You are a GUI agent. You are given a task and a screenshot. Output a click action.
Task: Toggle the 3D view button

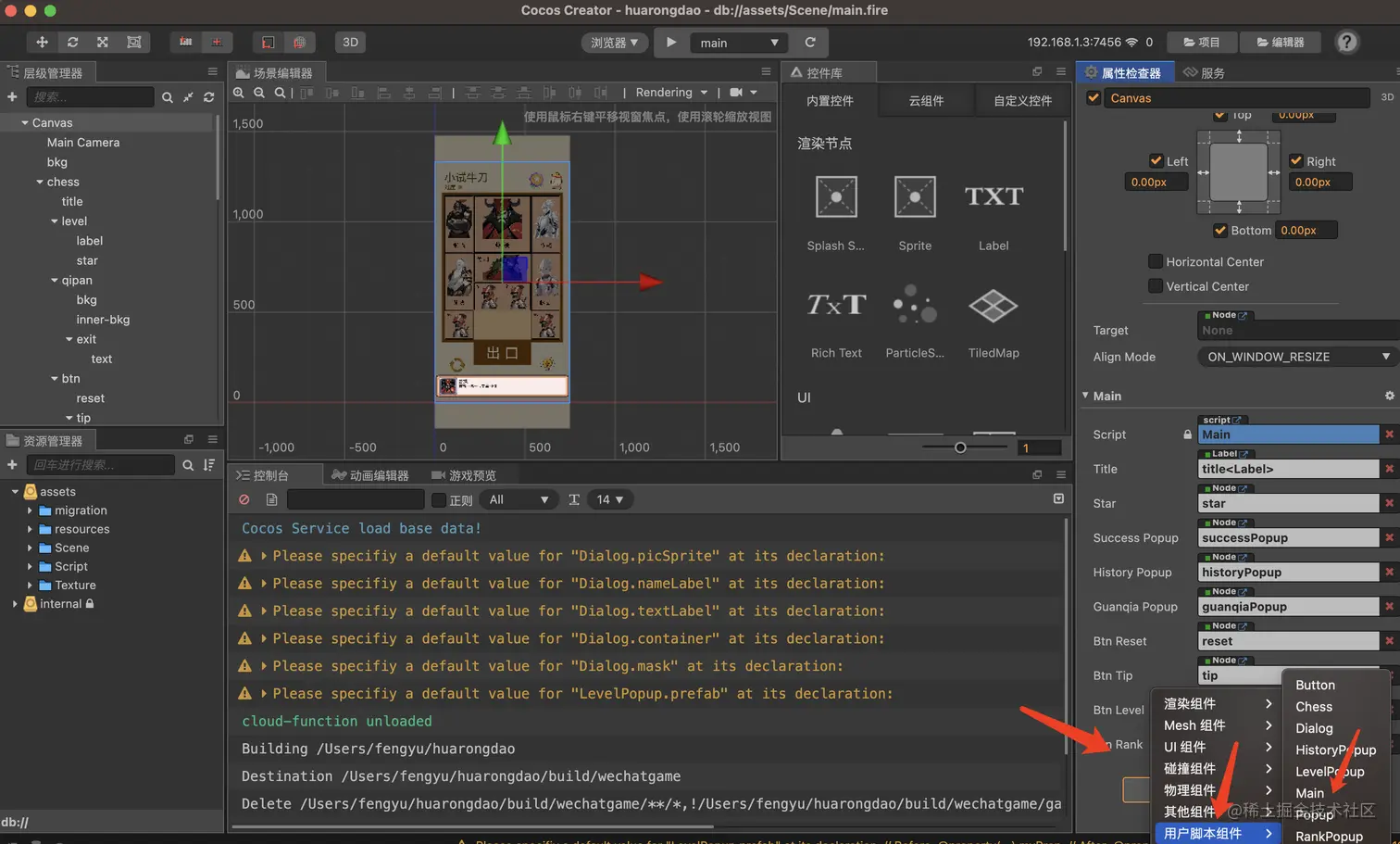coord(350,42)
